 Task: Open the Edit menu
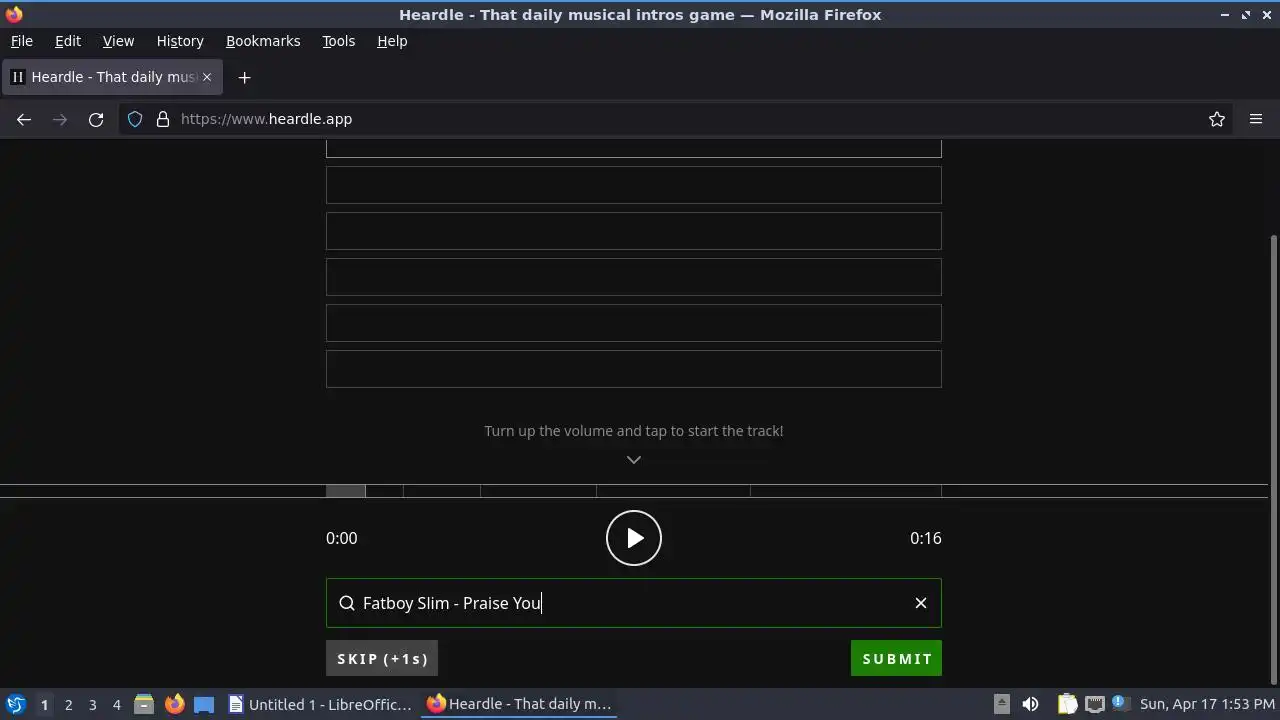pyautogui.click(x=68, y=41)
